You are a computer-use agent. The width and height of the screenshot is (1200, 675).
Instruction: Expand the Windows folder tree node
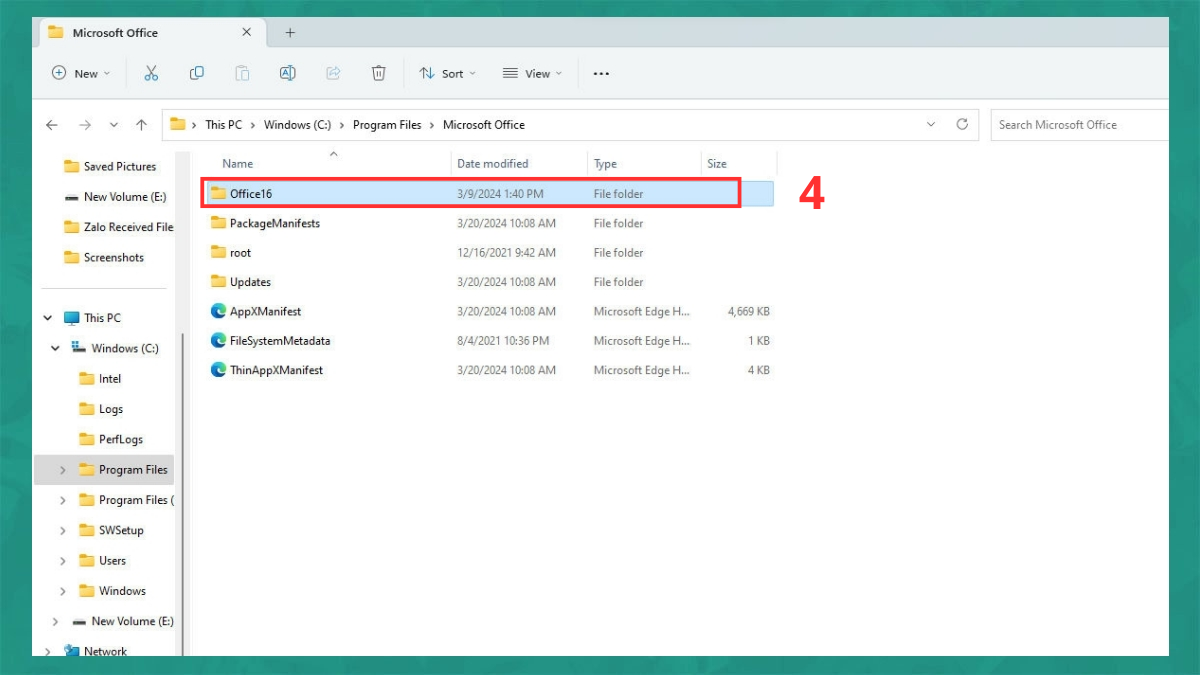(x=63, y=591)
